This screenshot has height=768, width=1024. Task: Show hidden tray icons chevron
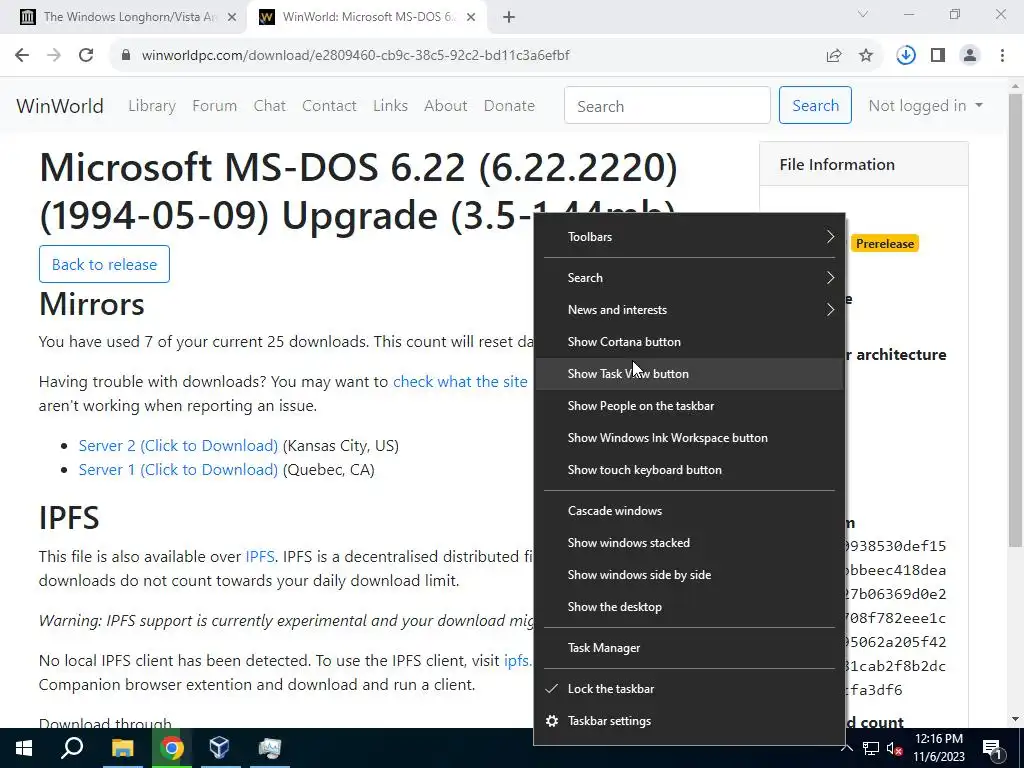(x=847, y=748)
